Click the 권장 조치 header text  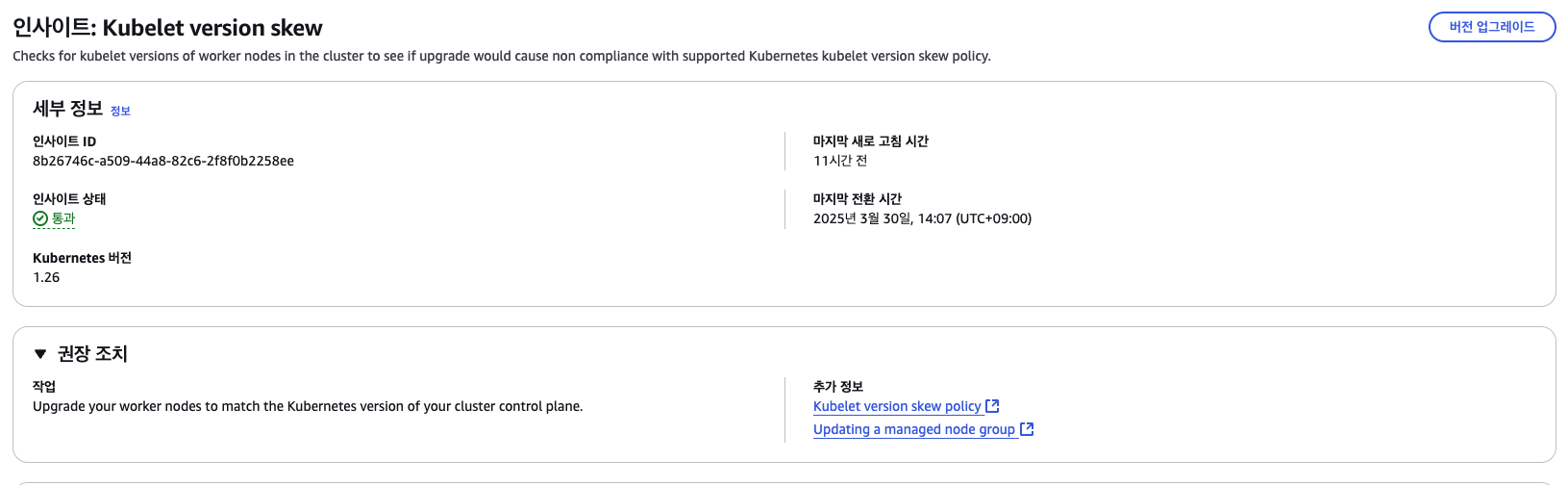coord(92,354)
